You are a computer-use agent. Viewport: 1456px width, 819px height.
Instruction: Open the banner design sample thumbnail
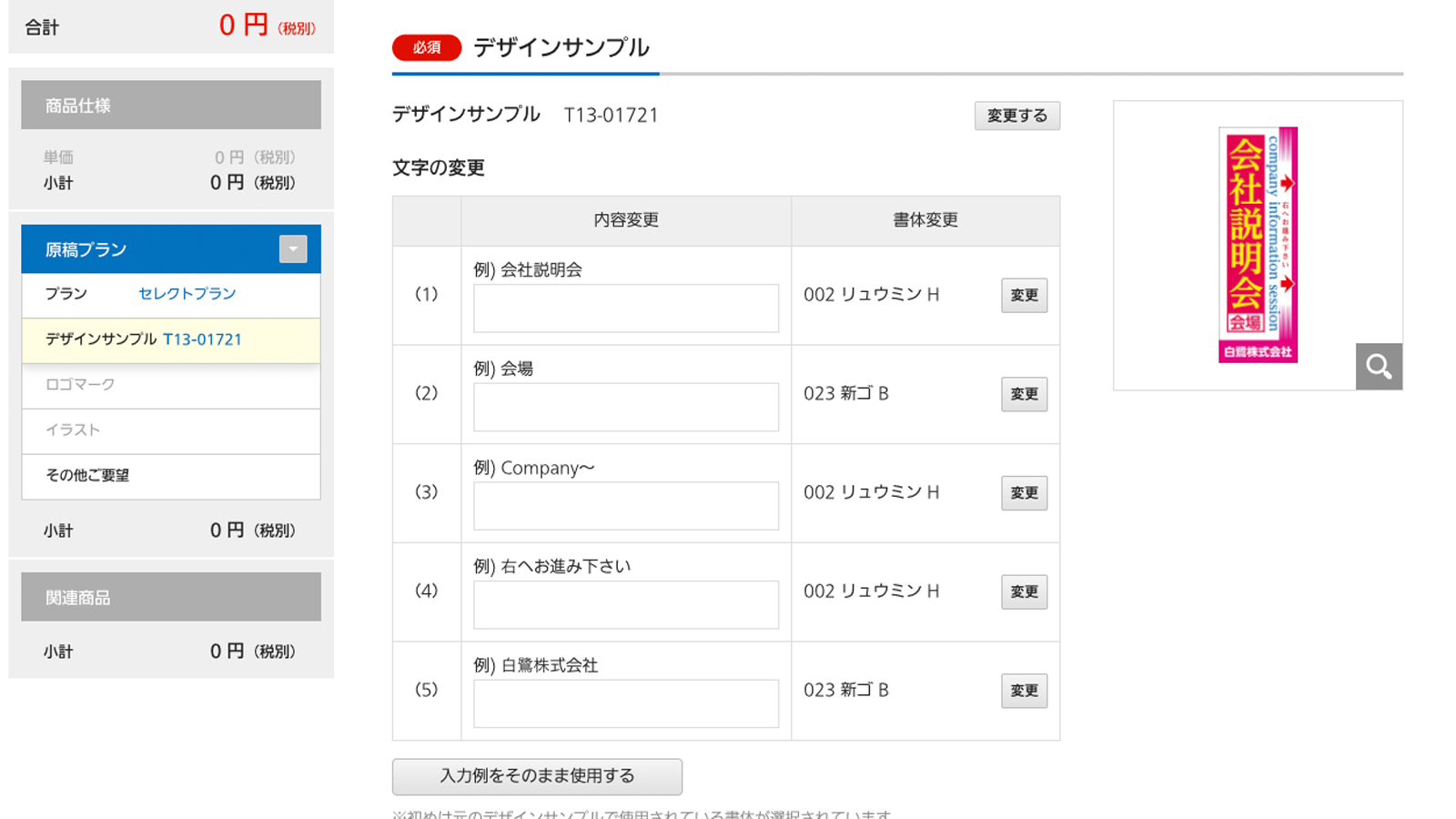1258,244
